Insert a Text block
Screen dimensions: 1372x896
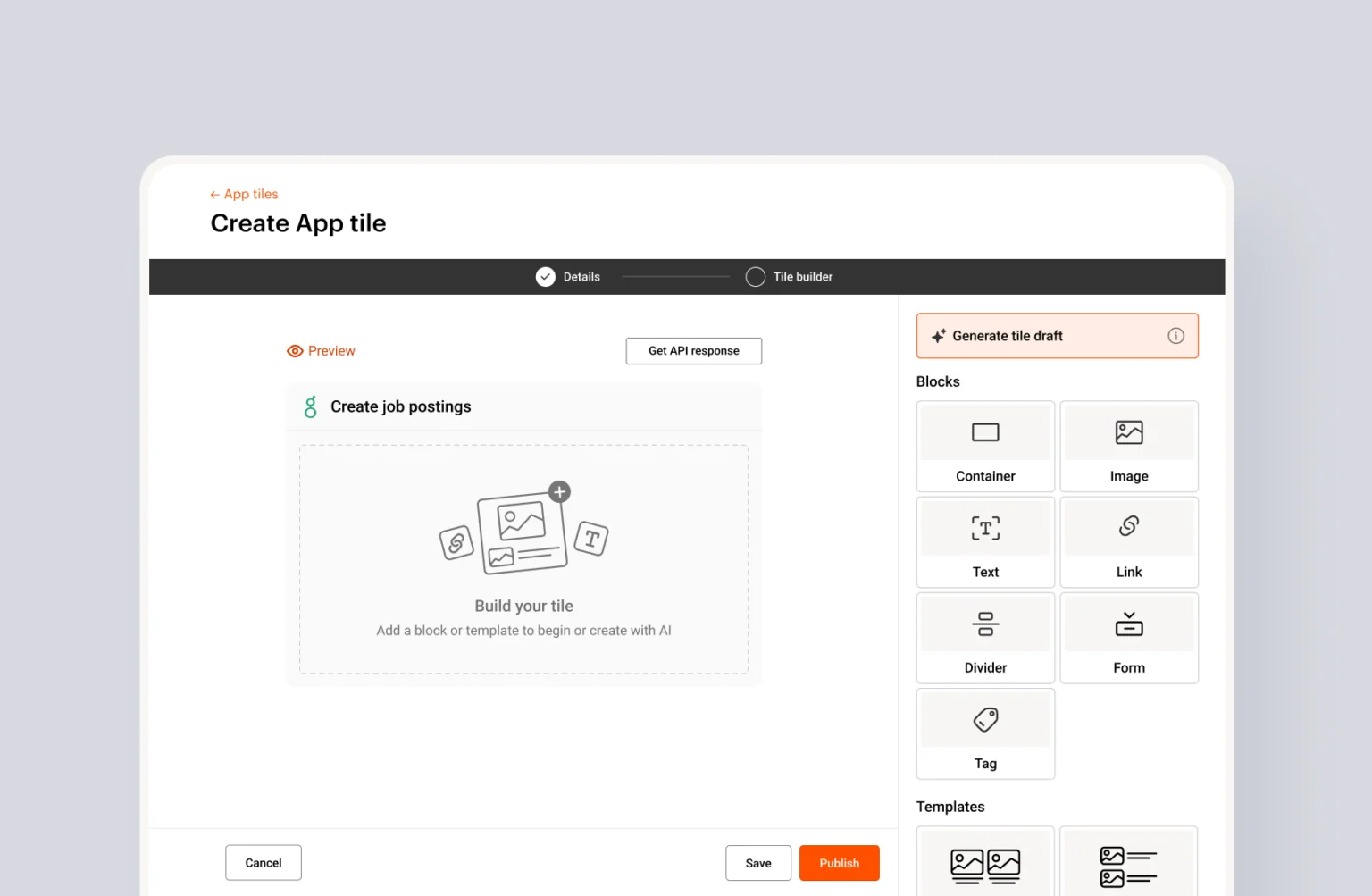[x=985, y=542]
